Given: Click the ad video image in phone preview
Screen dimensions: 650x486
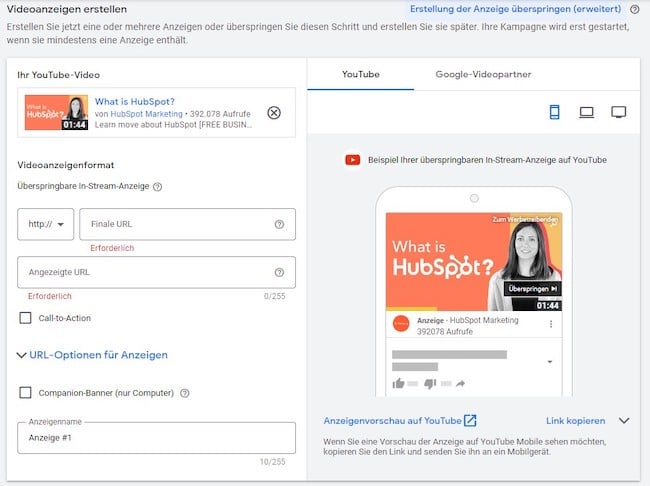Looking at the screenshot, I should pyautogui.click(x=474, y=262).
